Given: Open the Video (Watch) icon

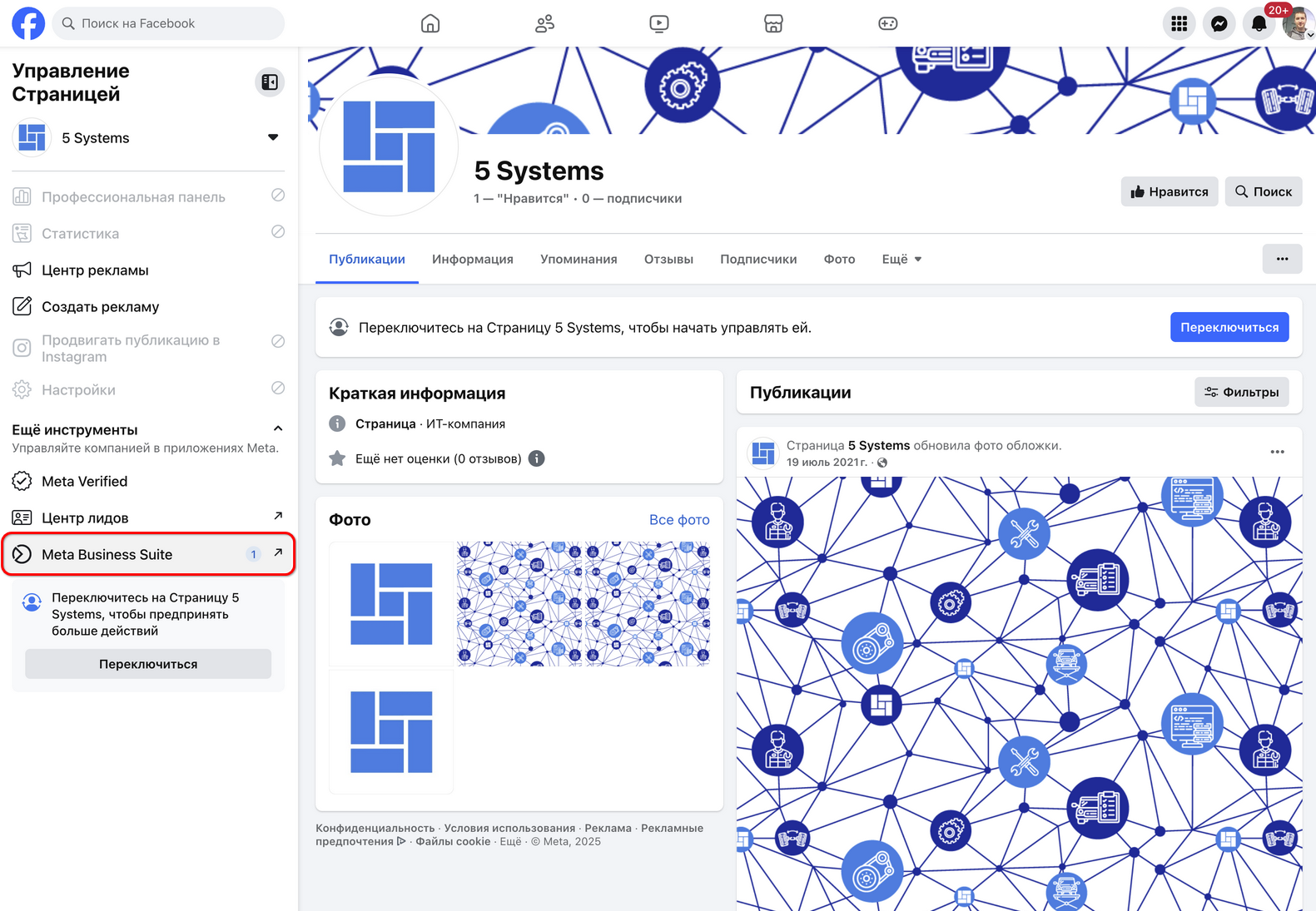Looking at the screenshot, I should 658,23.
